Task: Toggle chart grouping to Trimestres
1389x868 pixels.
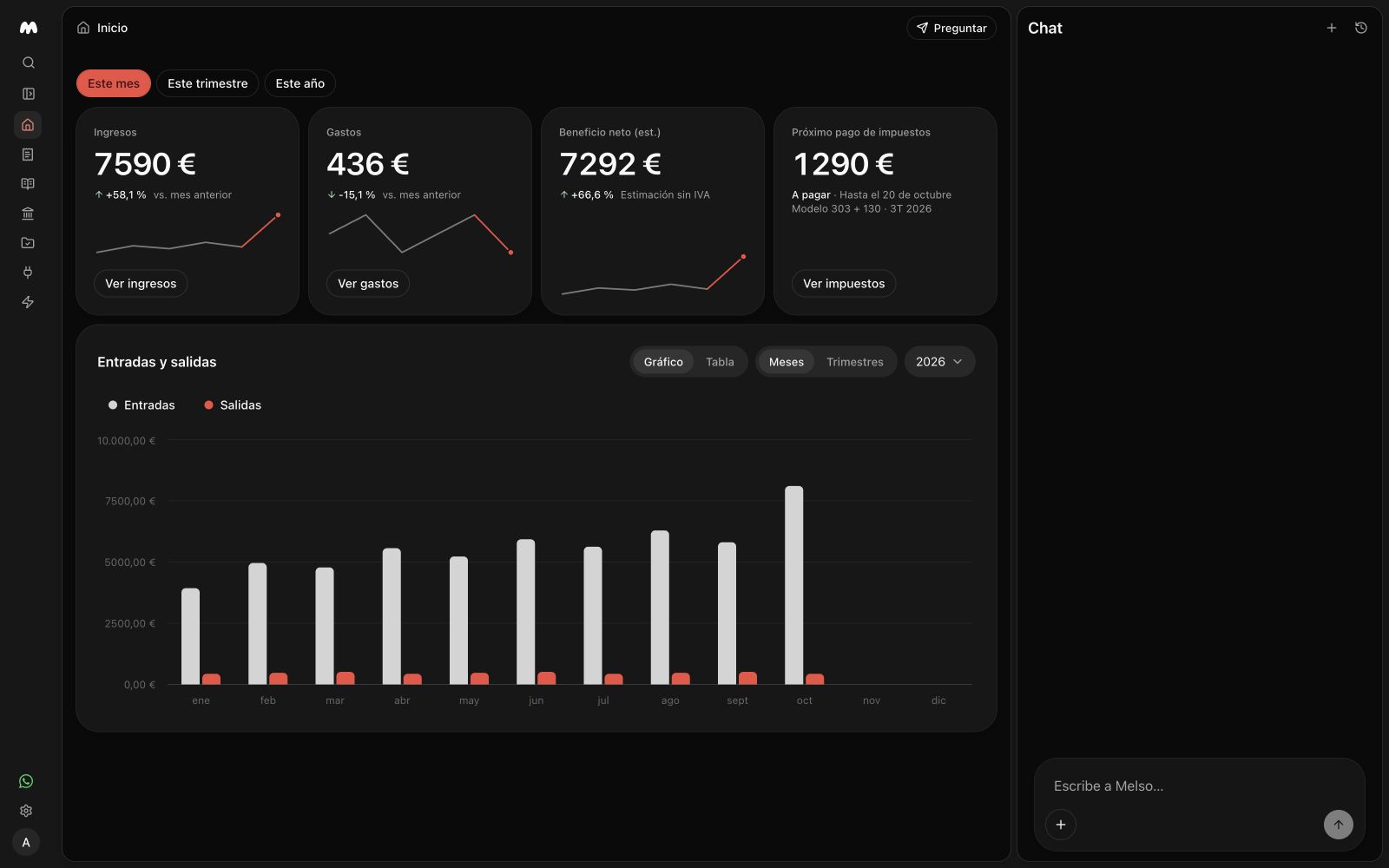Action: pos(855,362)
